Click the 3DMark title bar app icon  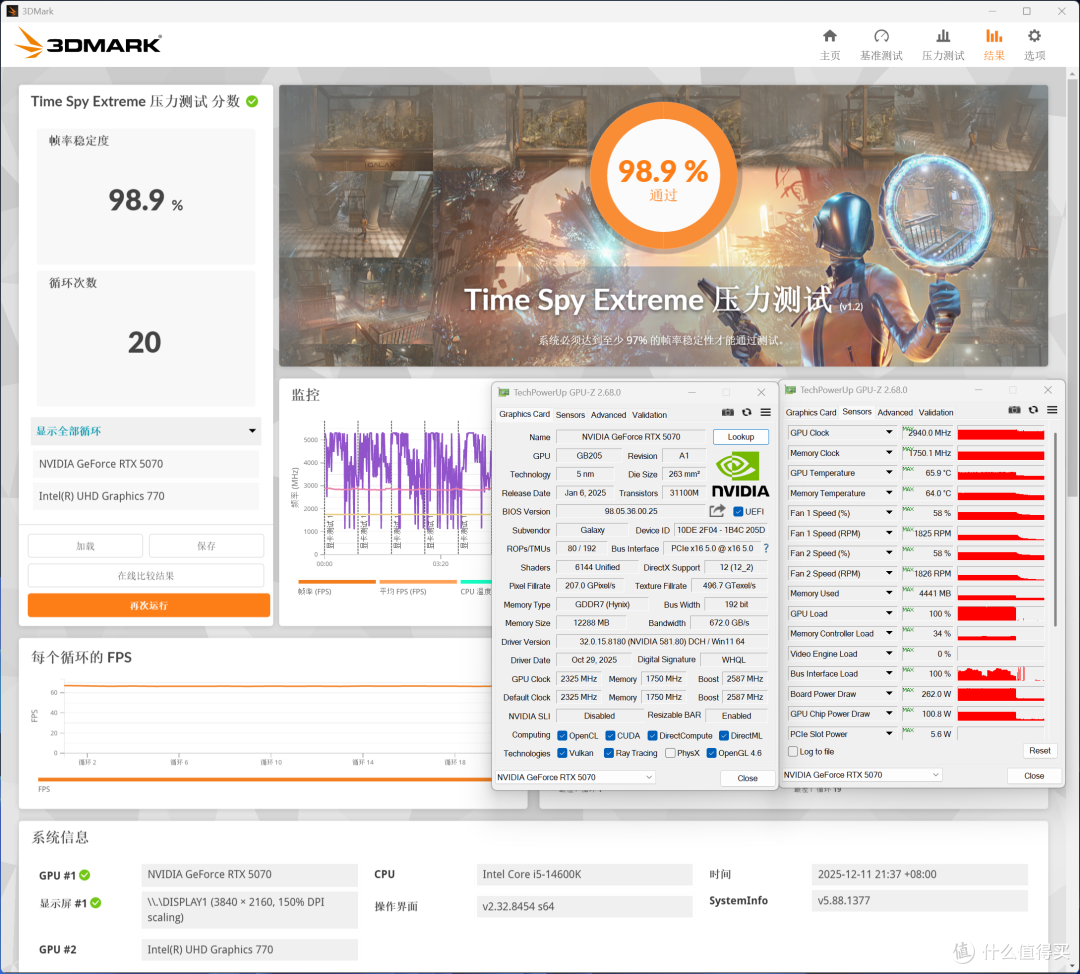pos(12,11)
